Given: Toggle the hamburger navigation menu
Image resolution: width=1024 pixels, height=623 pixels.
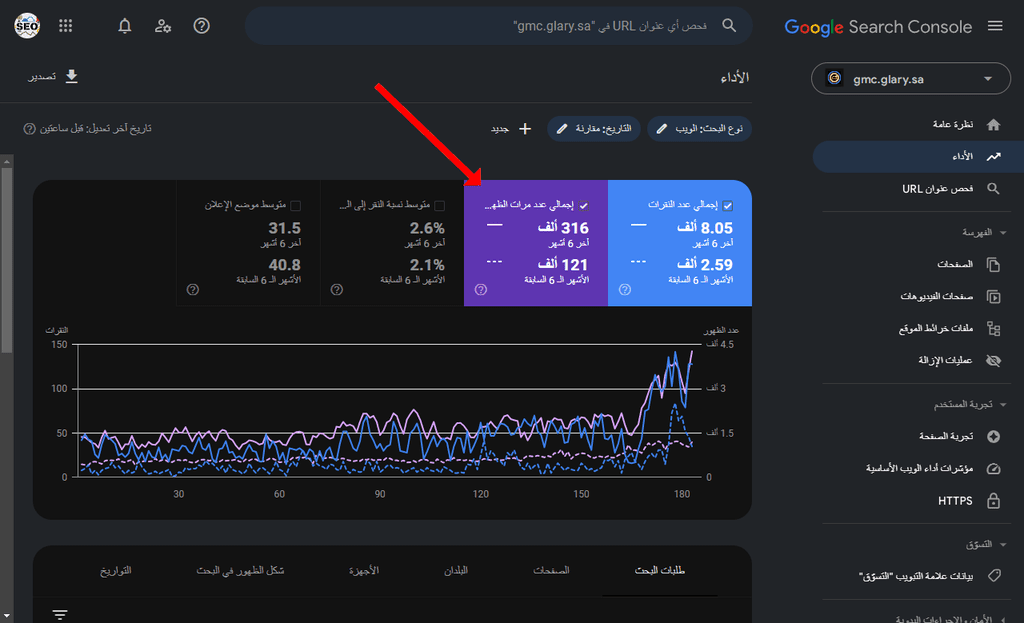Looking at the screenshot, I should 995,26.
